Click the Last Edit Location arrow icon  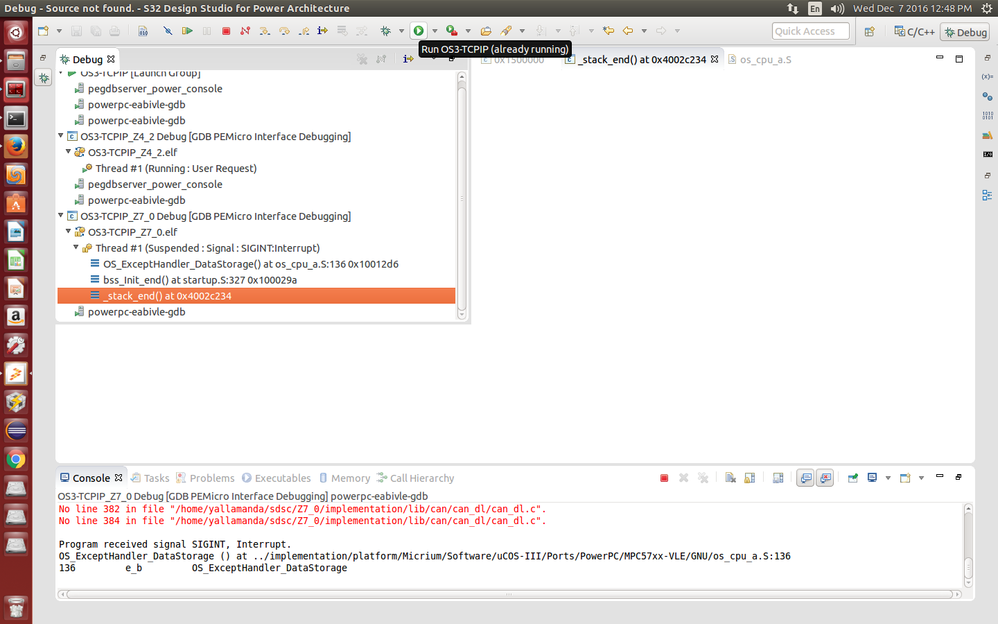coord(608,31)
